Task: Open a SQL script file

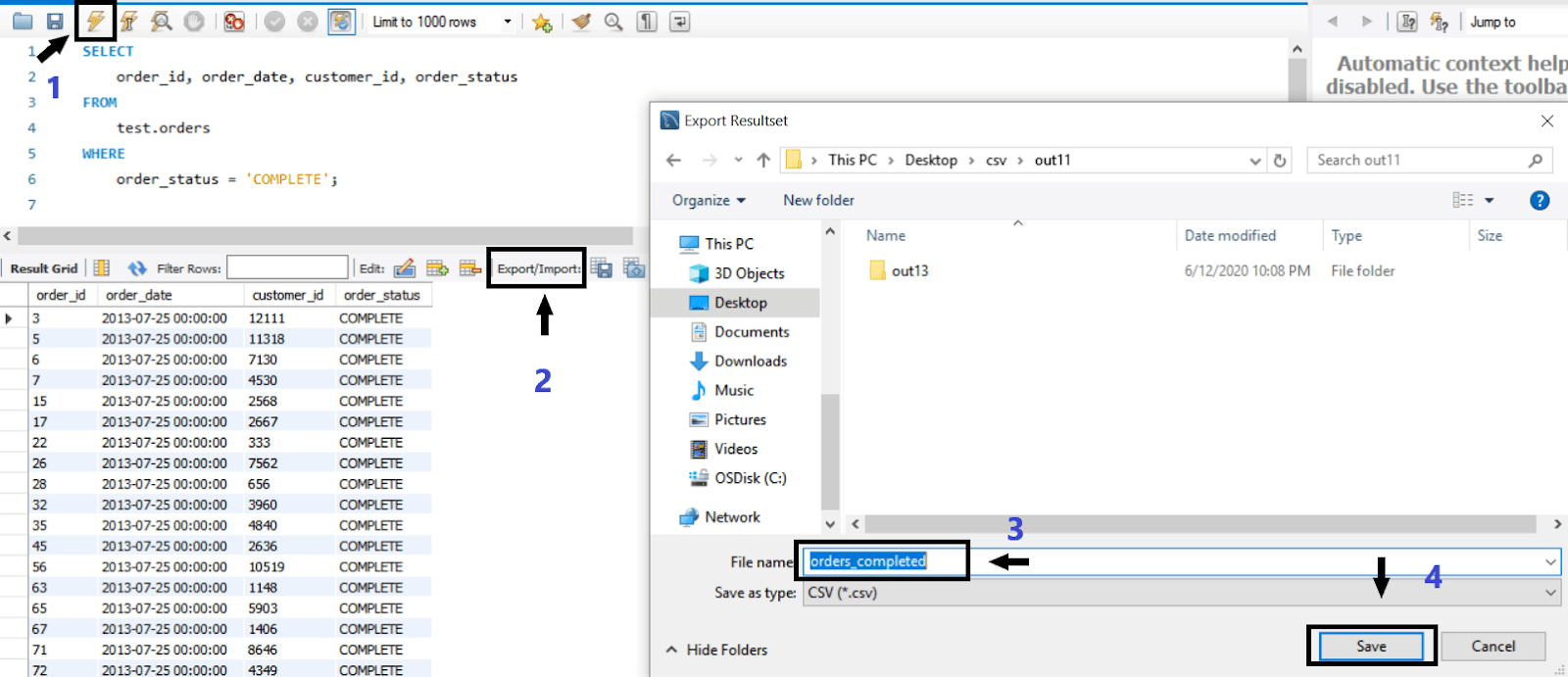Action: point(23,22)
